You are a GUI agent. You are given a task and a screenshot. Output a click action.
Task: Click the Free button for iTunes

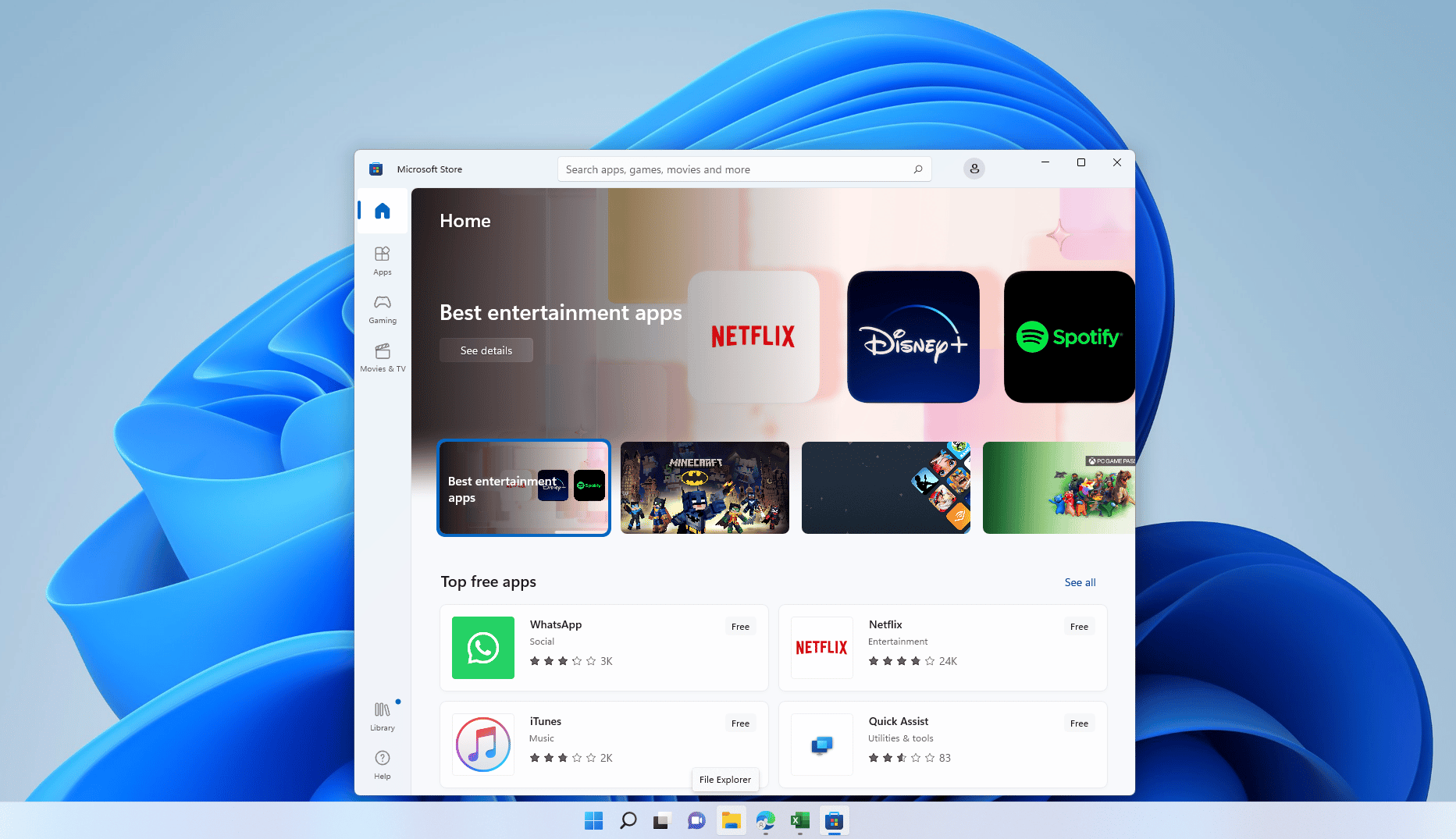click(x=740, y=723)
